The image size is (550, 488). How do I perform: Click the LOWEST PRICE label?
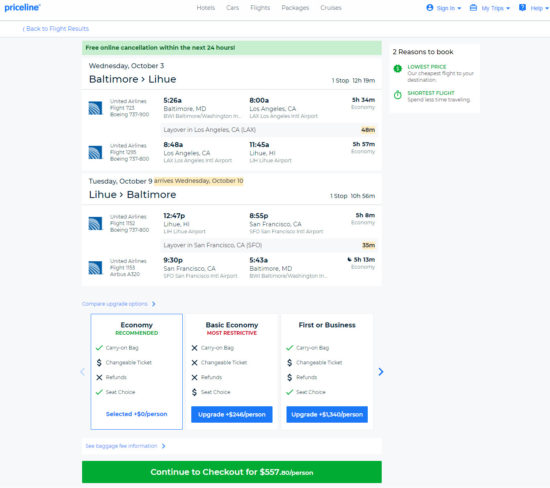(427, 67)
